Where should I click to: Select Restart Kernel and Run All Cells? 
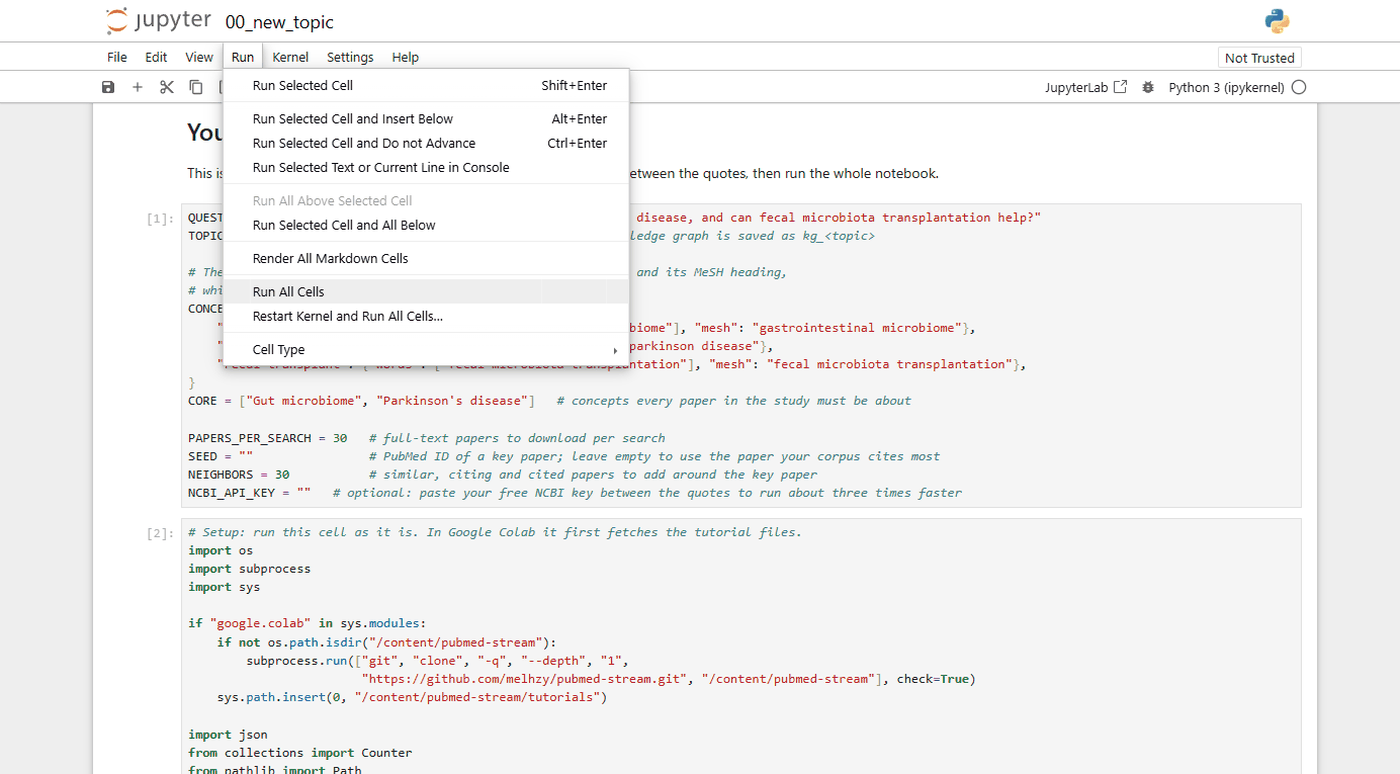[x=426, y=316]
